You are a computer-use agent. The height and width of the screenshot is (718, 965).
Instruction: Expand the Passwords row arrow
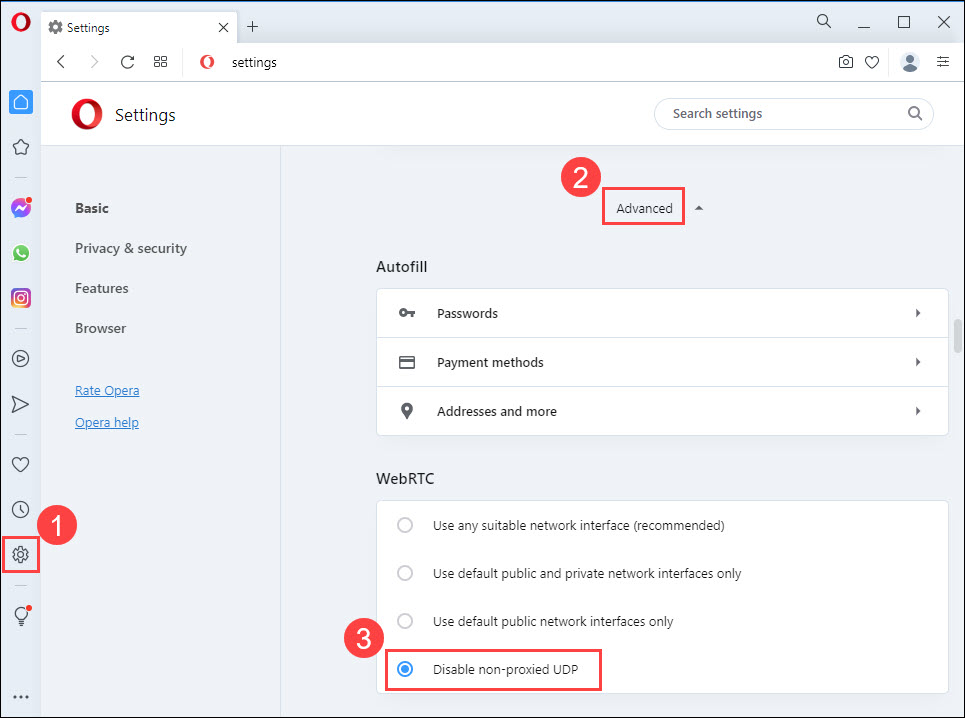[918, 313]
